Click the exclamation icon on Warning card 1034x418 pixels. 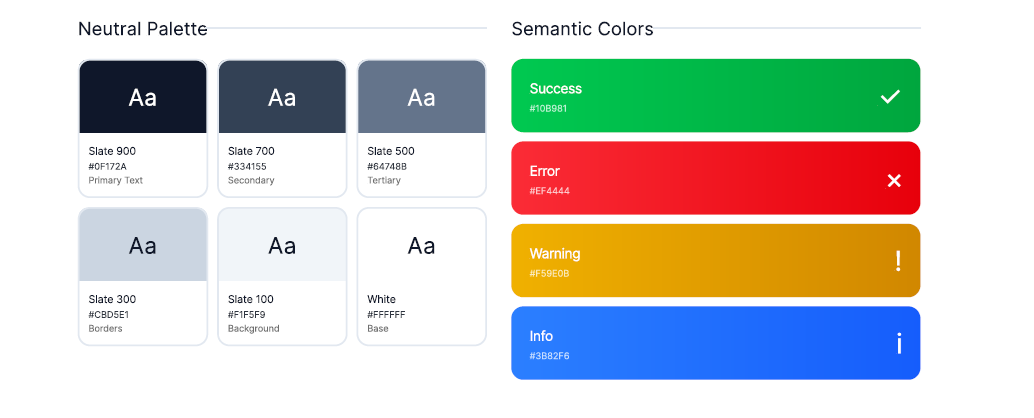point(898,261)
